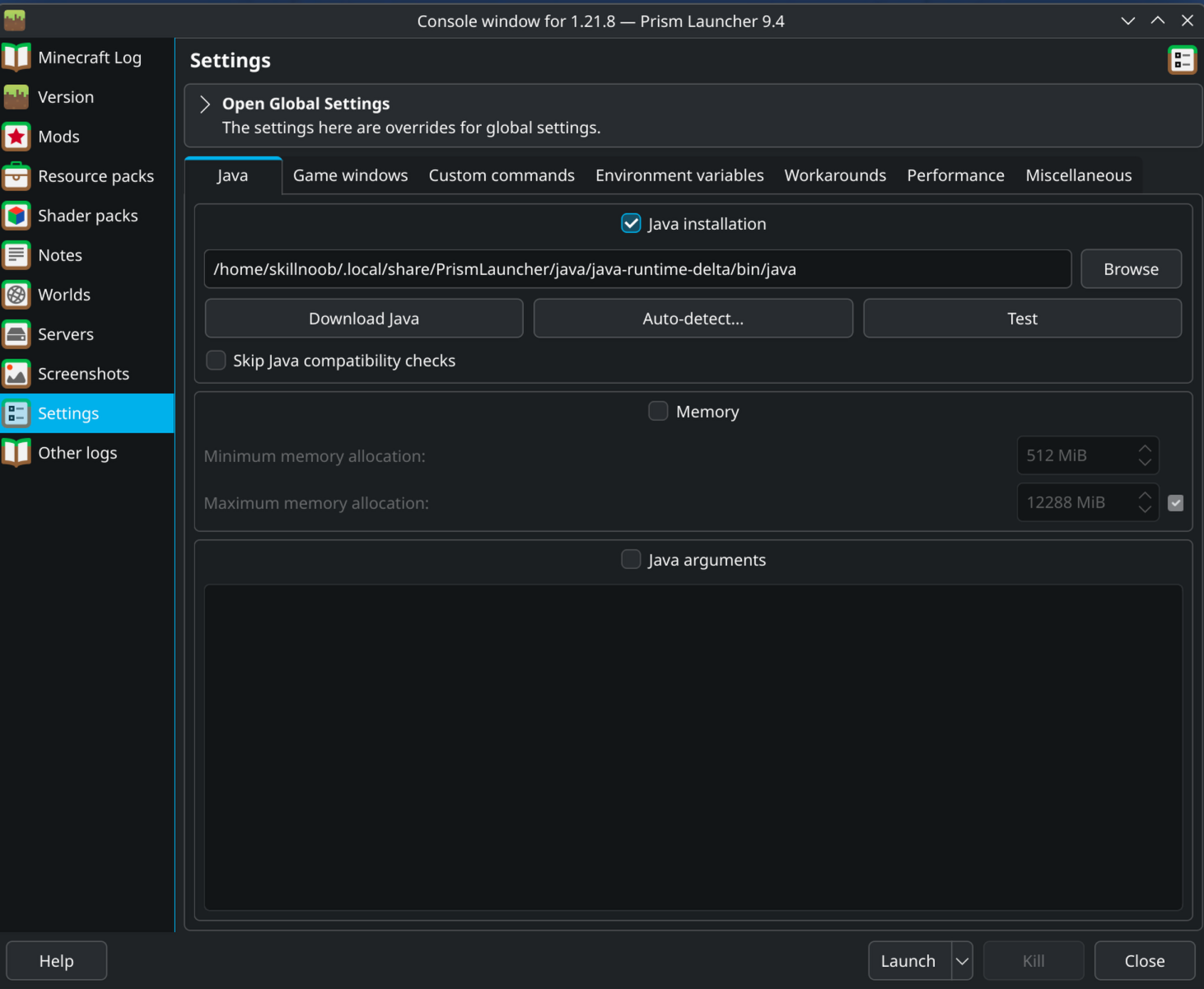Increase minimum memory allocation value
The width and height of the screenshot is (1204, 989).
[x=1145, y=448]
